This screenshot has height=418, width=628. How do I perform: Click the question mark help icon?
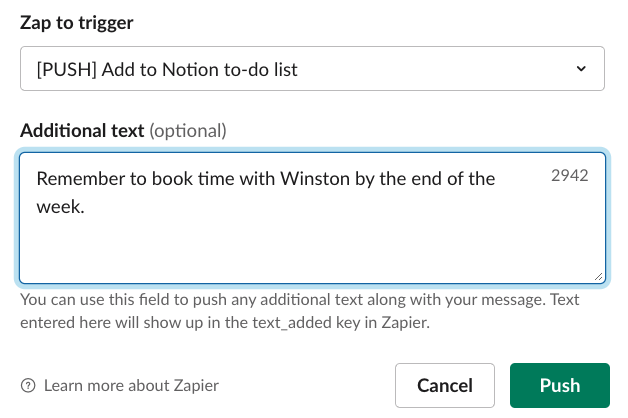28,385
